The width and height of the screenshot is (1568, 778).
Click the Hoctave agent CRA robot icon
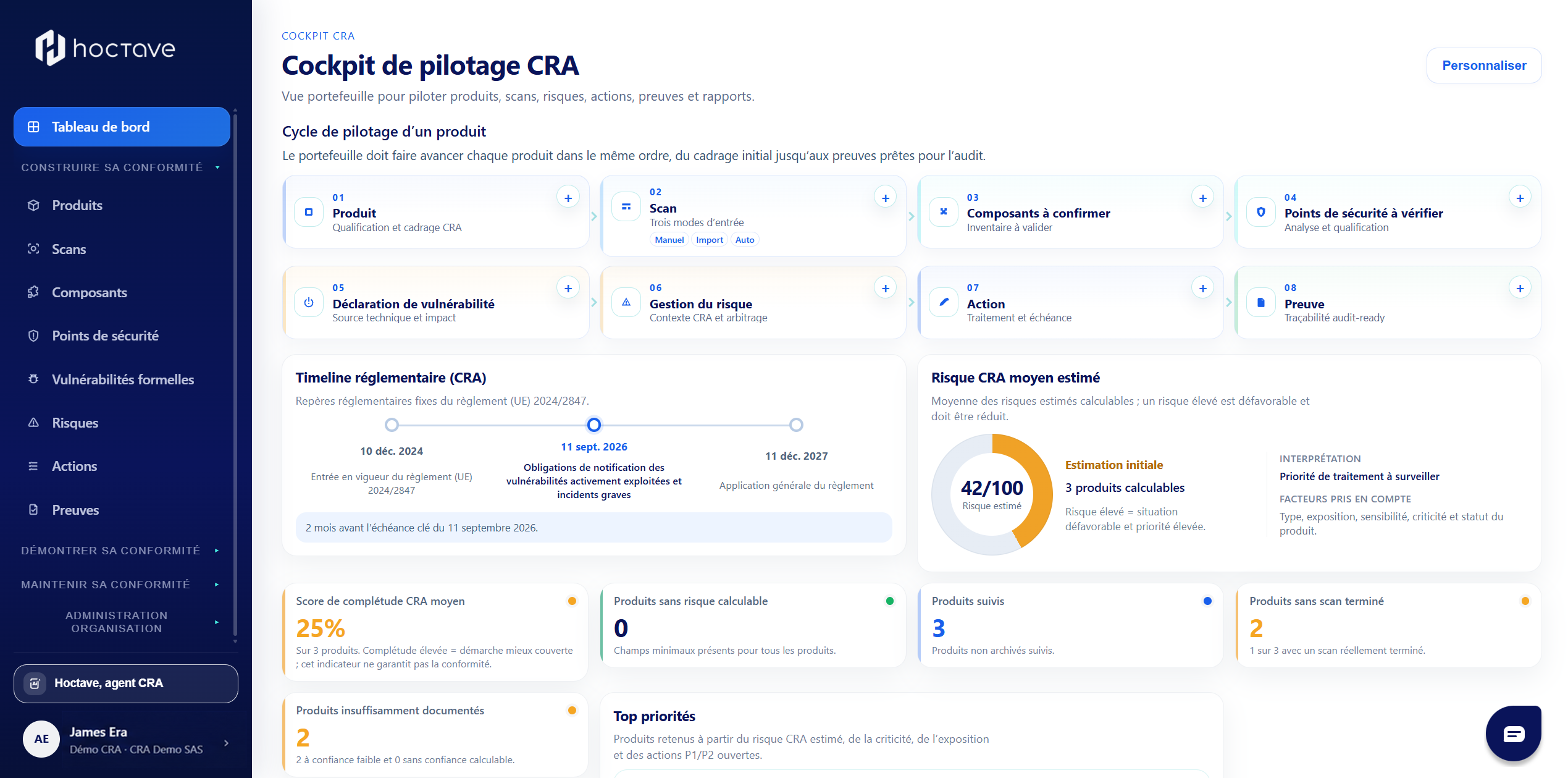pos(35,683)
